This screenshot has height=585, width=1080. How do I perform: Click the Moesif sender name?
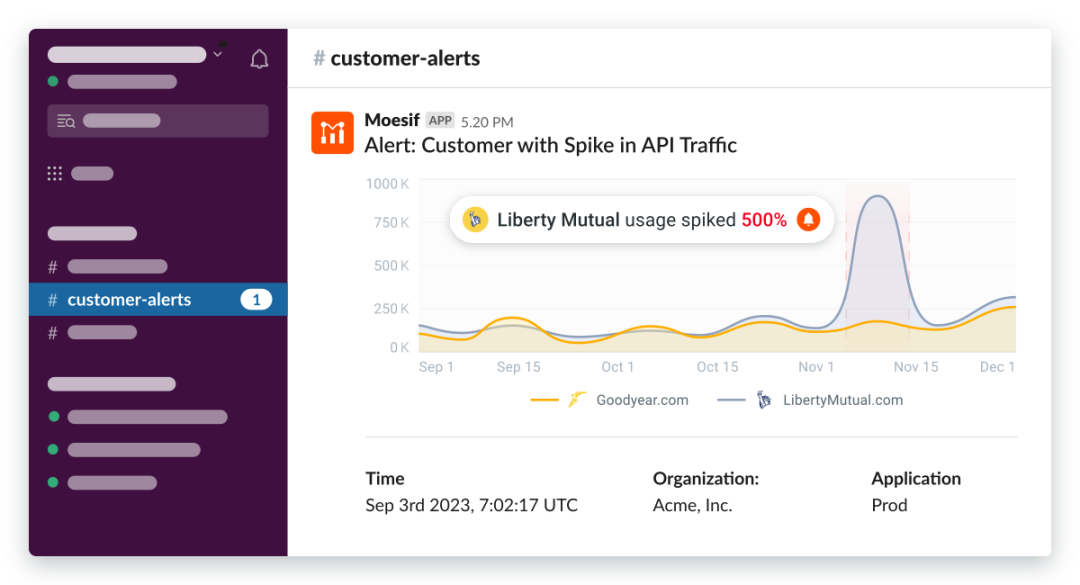392,120
